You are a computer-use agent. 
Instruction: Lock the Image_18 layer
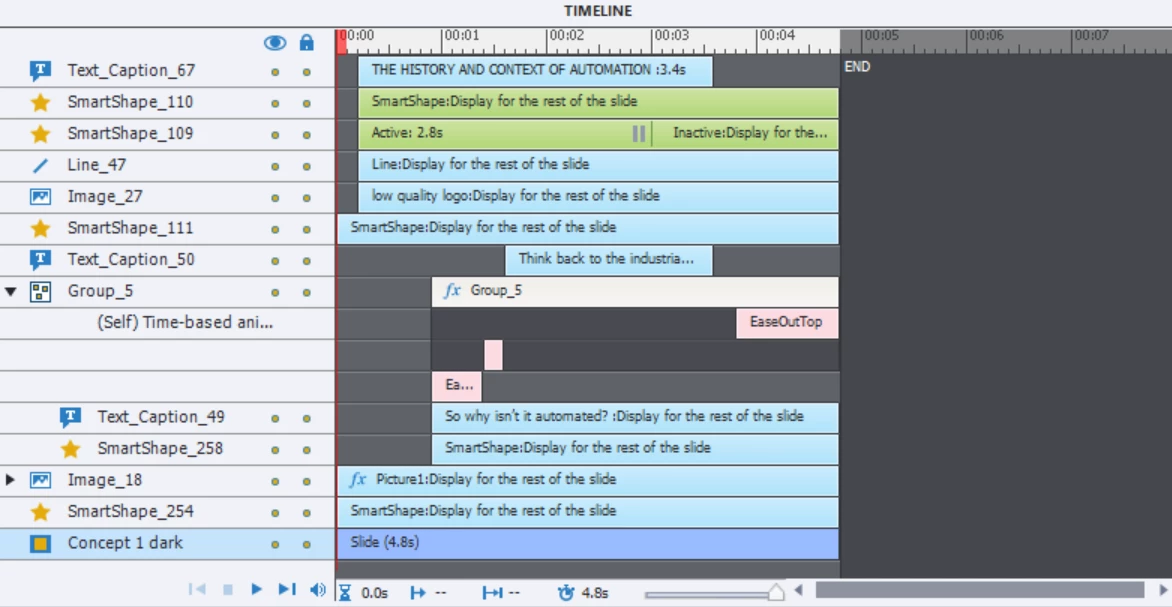click(x=306, y=481)
